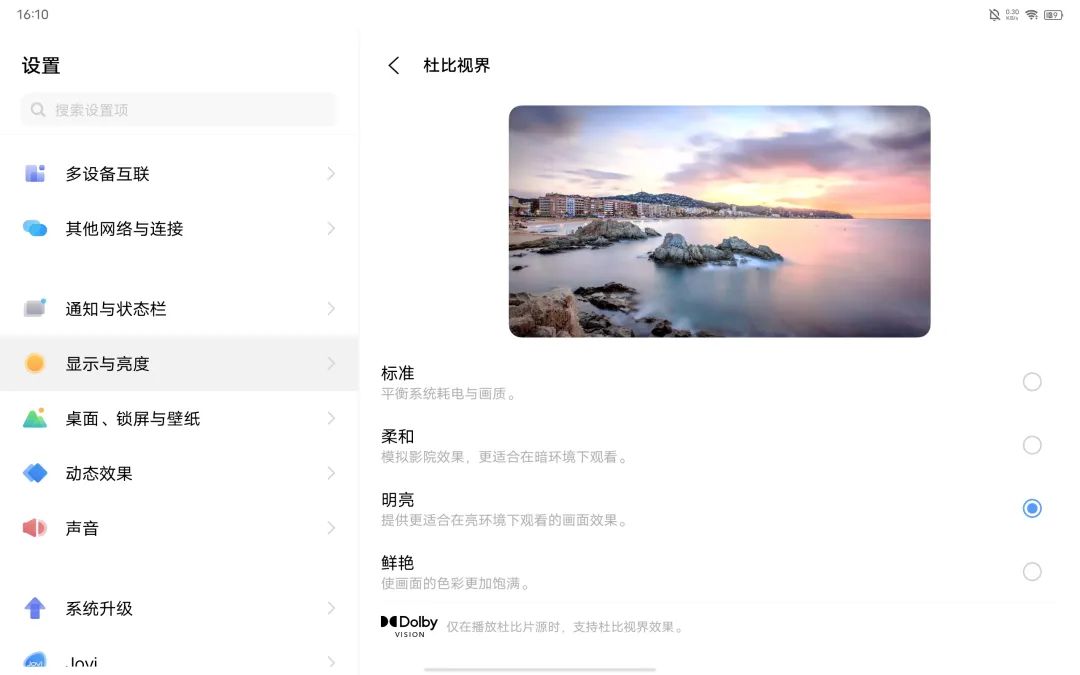This screenshot has width=1080, height=675.
Task: Click the 动态效果 diamond icon
Action: click(x=36, y=473)
